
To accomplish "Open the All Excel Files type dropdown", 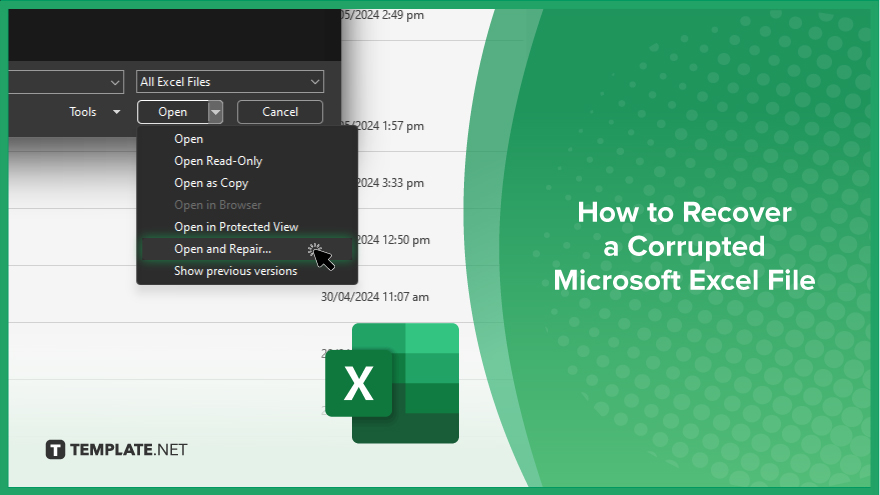I will (230, 82).
